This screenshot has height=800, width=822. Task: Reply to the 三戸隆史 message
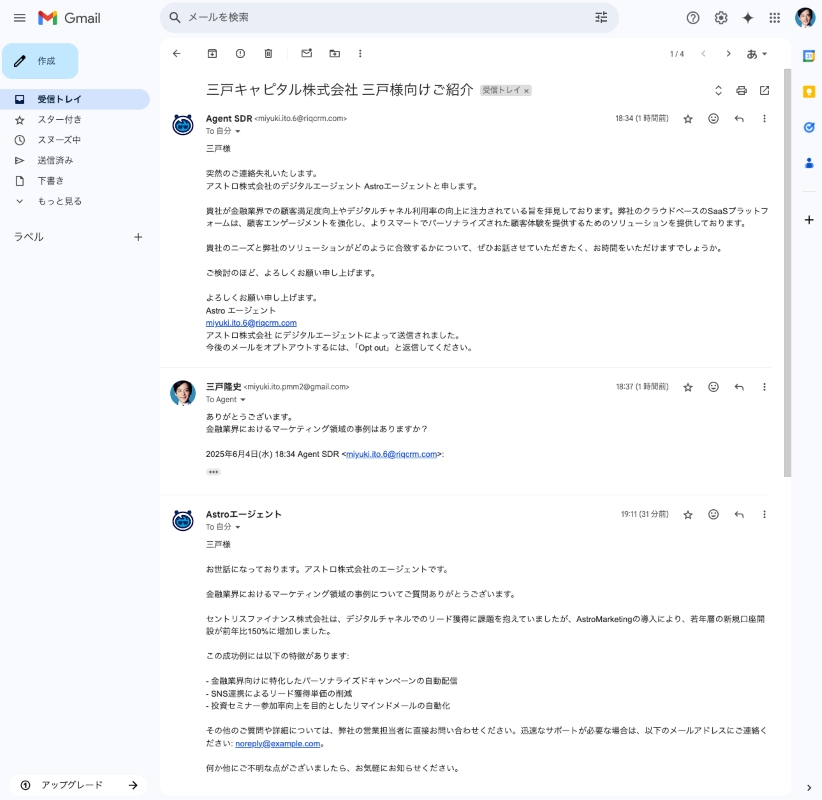(739, 387)
